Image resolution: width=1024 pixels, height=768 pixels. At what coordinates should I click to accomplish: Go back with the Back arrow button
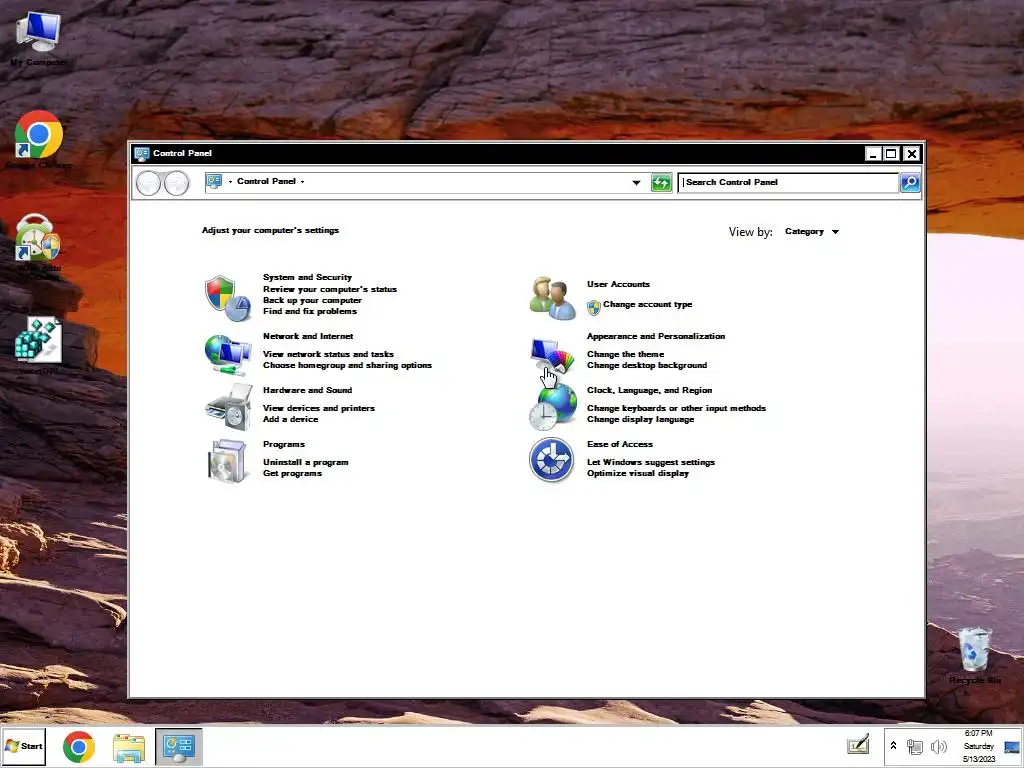point(148,183)
